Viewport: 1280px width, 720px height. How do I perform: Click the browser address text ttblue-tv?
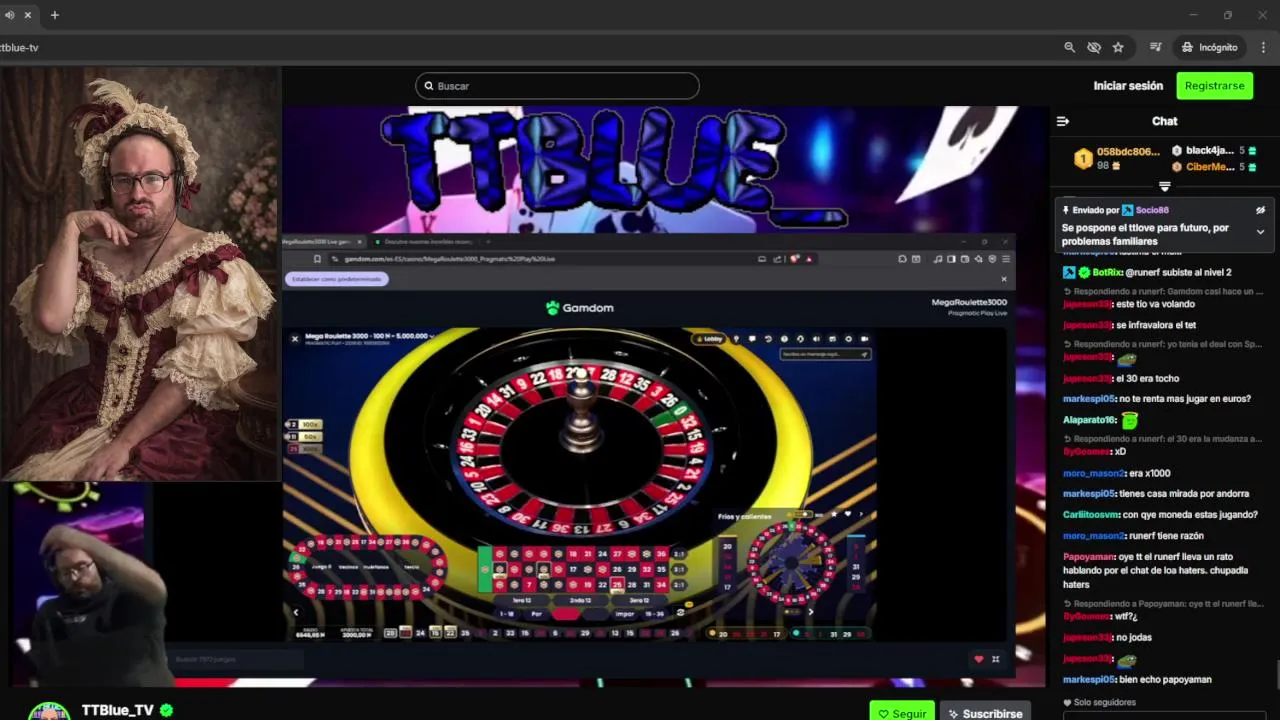coord(19,47)
